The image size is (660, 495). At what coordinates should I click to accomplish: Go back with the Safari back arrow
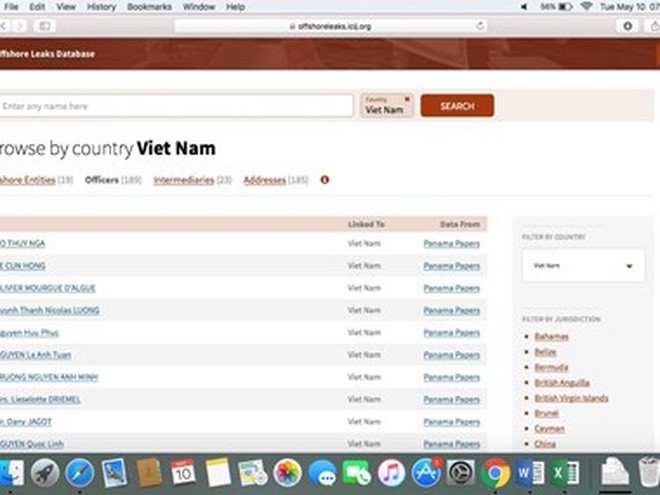[3, 26]
